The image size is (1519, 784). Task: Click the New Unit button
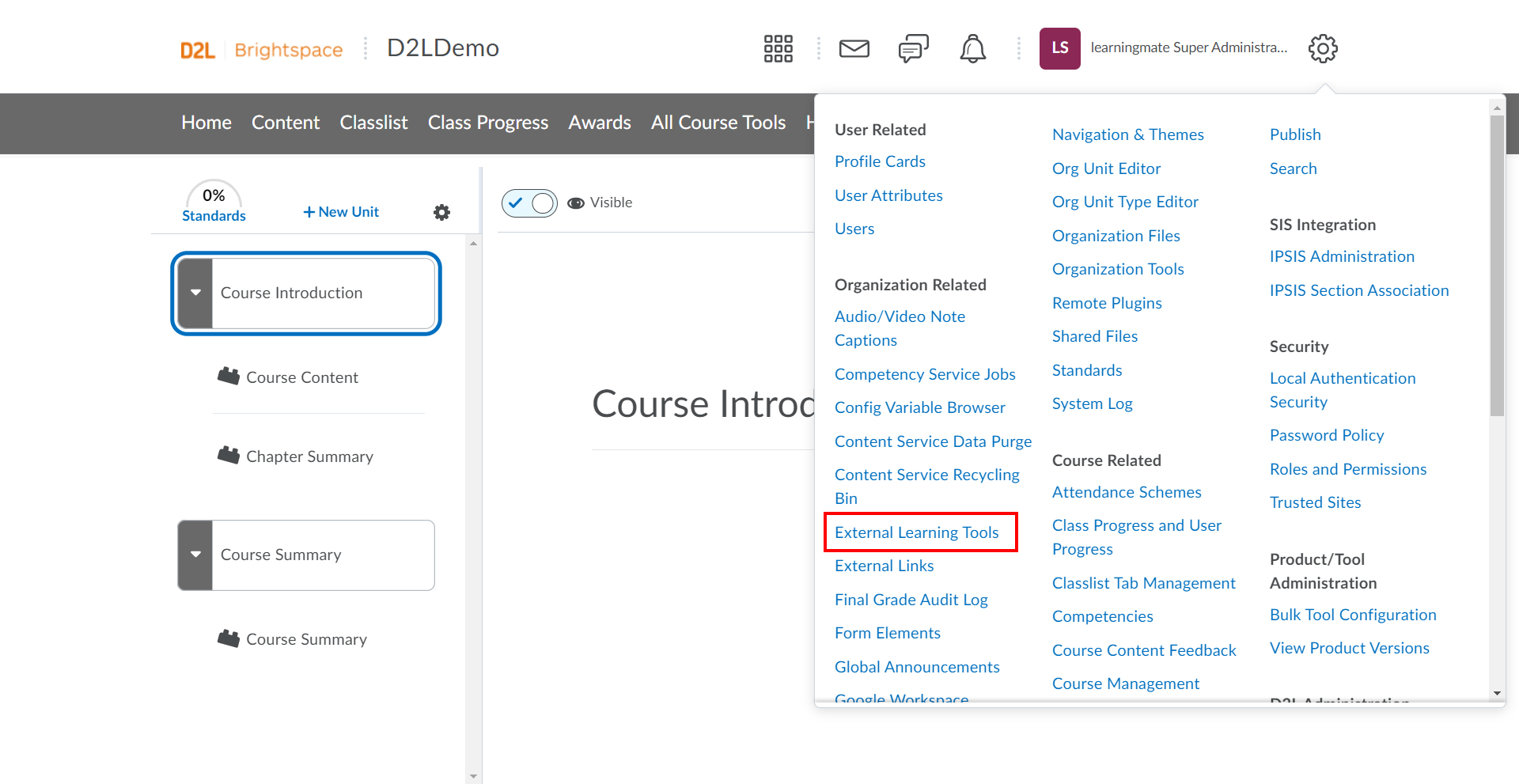(341, 212)
